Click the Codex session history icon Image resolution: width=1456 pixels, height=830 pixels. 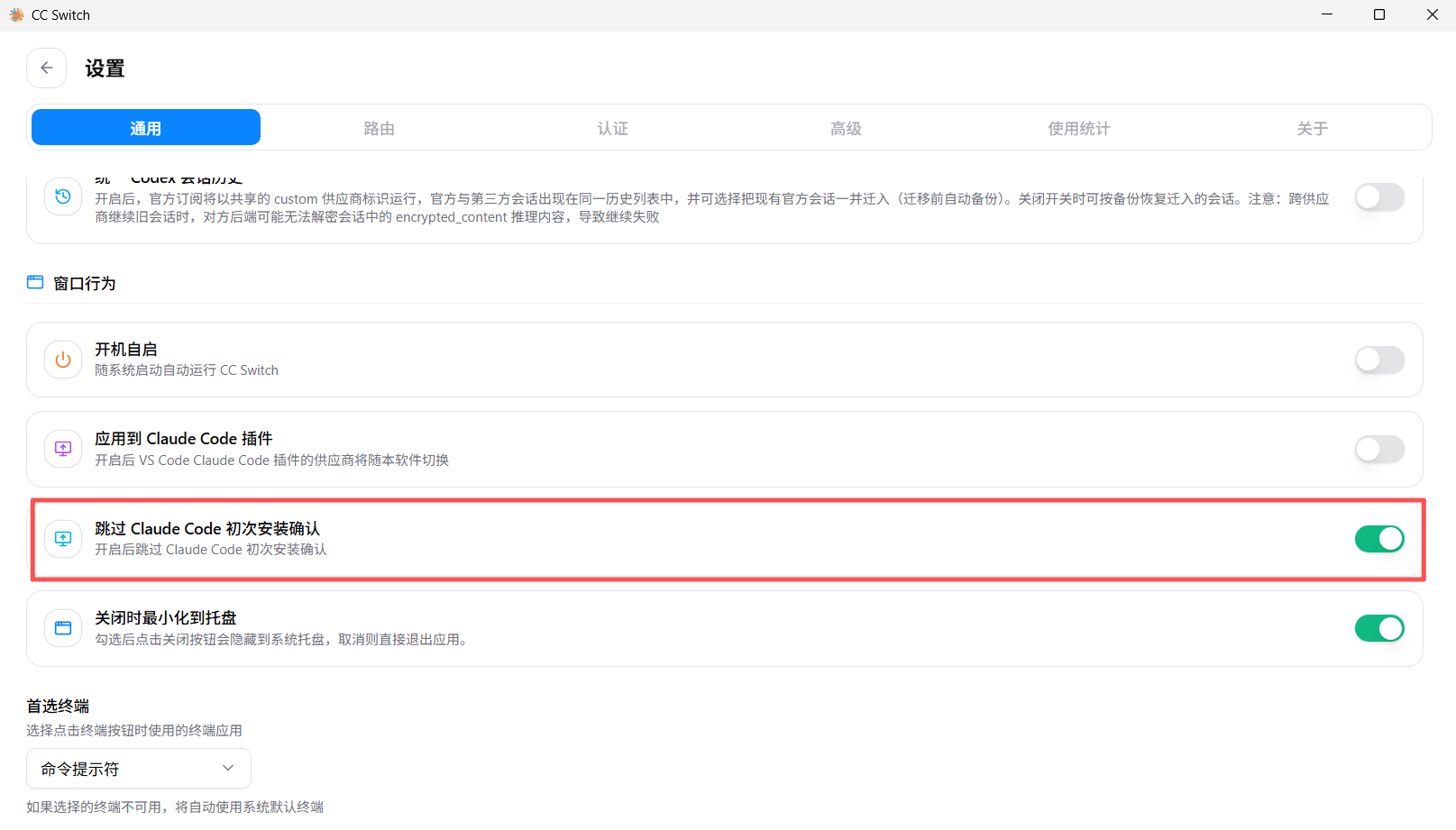[63, 196]
